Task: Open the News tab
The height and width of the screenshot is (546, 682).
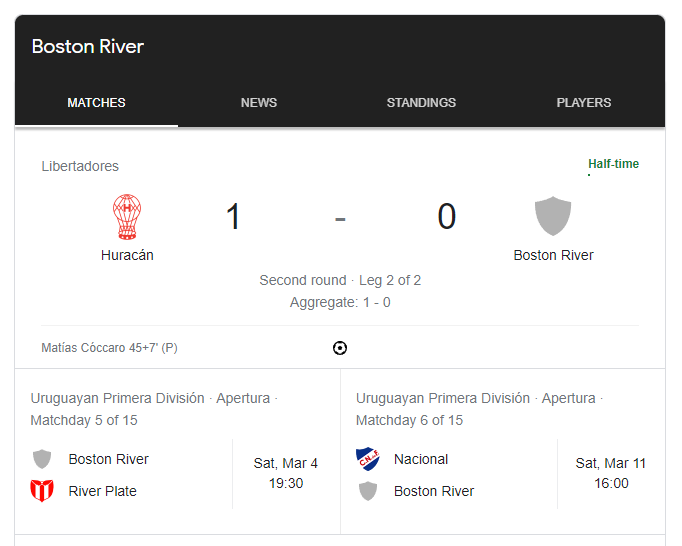Action: [x=259, y=103]
